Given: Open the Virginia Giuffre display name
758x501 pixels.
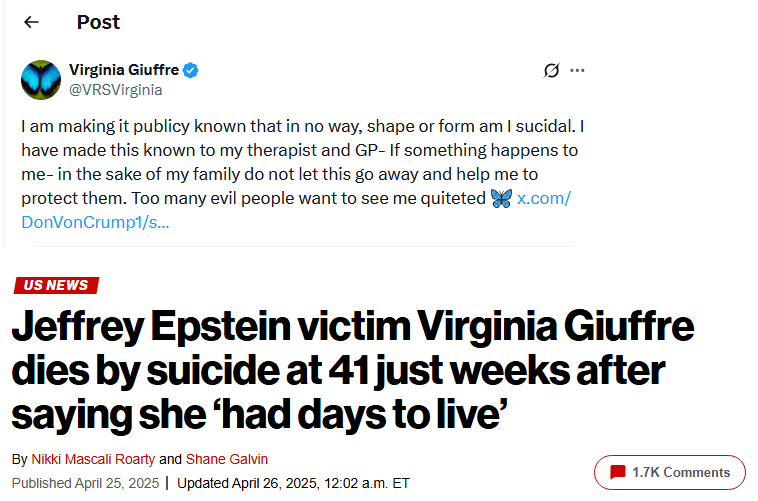Looking at the screenshot, I should pyautogui.click(x=123, y=70).
